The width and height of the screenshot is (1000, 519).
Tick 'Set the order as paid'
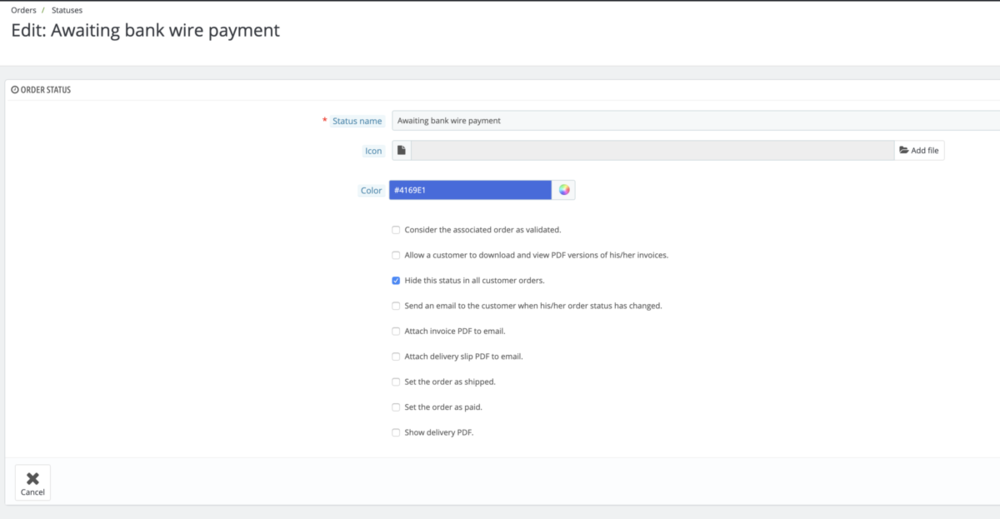(x=396, y=407)
